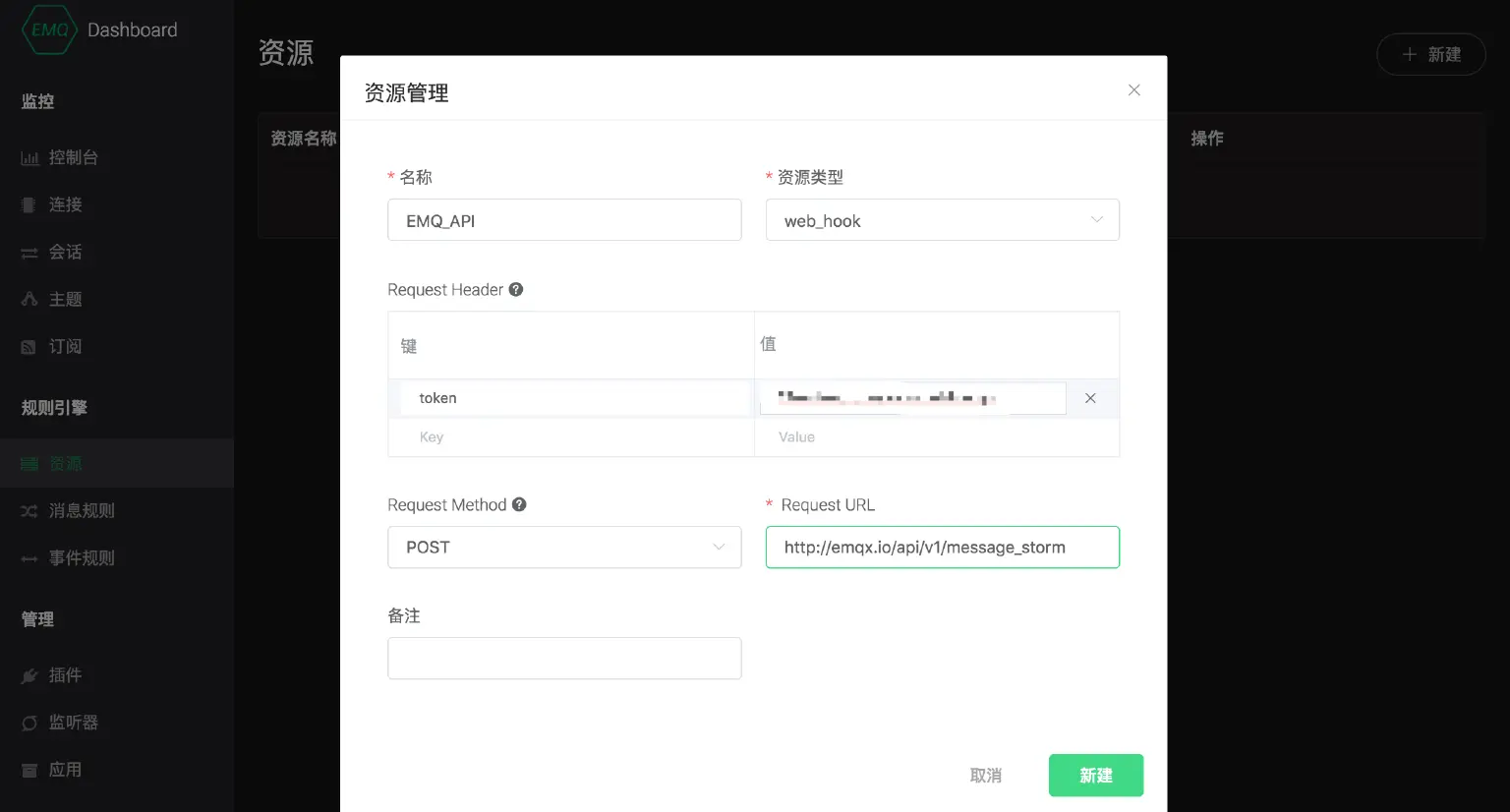
Task: Close the 资源管理 dialog
Action: (1133, 90)
